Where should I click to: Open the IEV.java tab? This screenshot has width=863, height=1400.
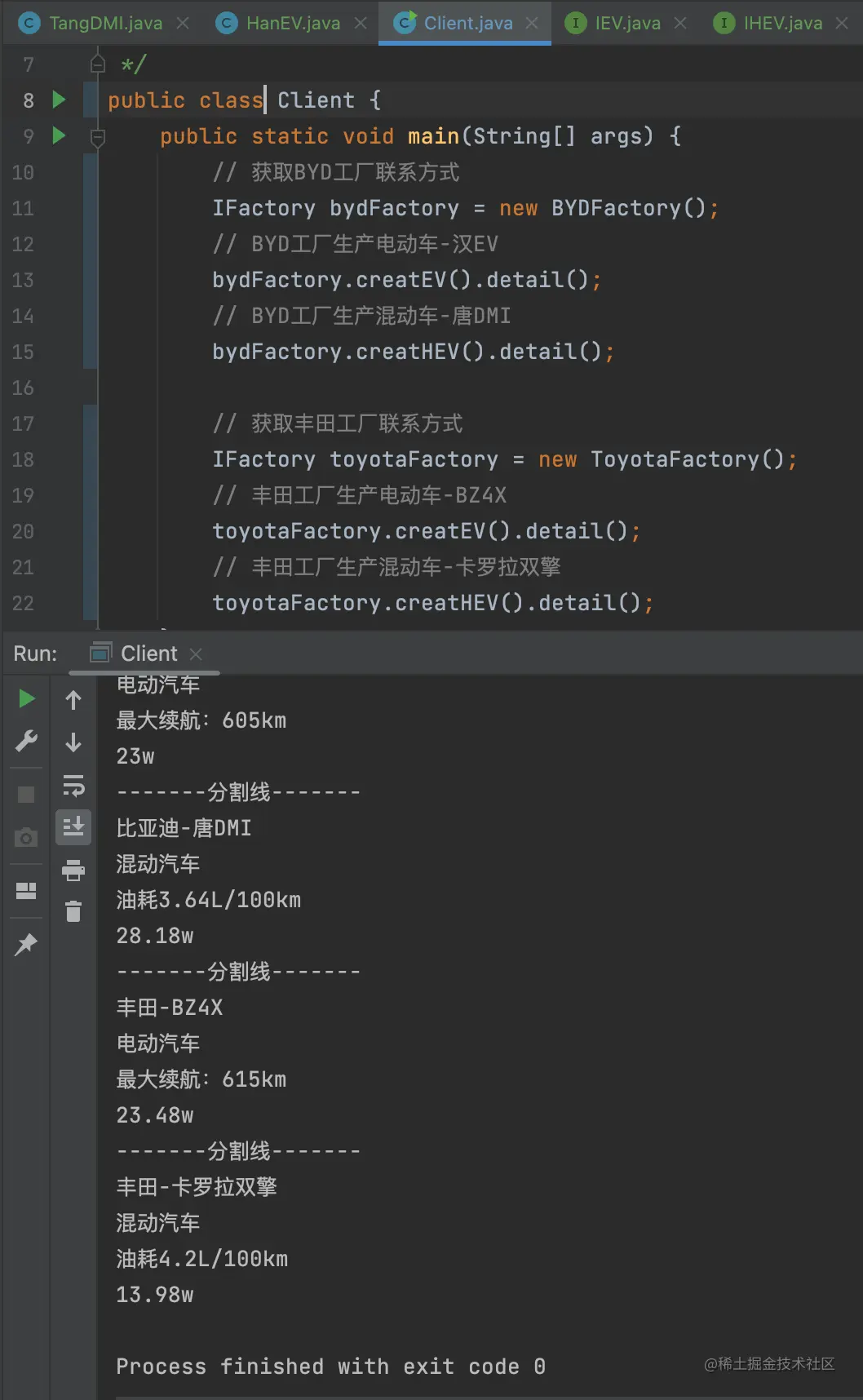627,23
